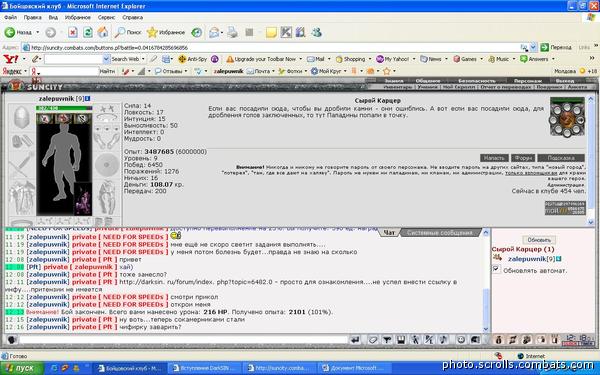This screenshot has width=600, height=375.
Task: Open the пуск Start button
Action: tap(22, 368)
